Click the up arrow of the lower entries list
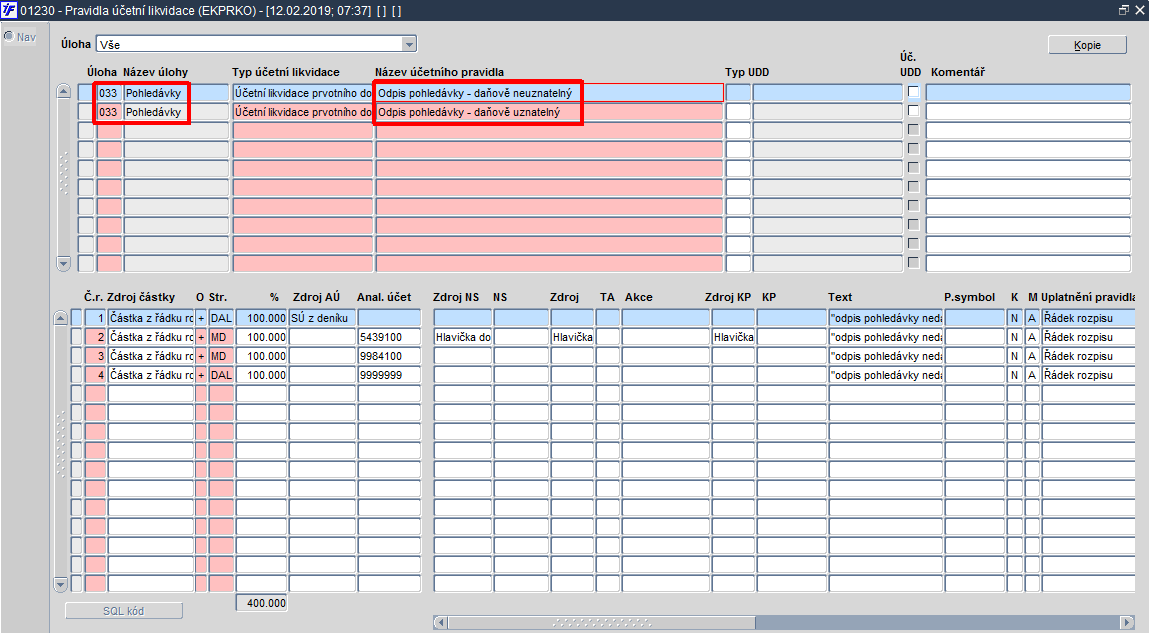The width and height of the screenshot is (1149, 633). coord(61,318)
